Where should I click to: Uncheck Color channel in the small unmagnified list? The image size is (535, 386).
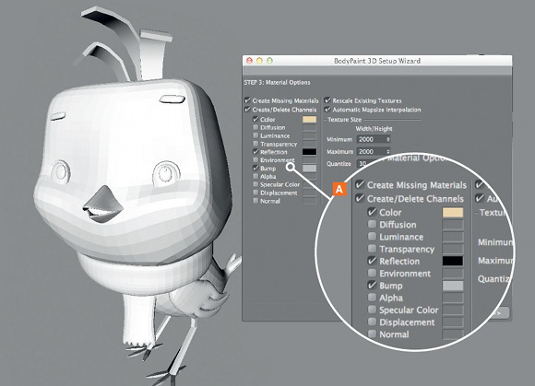255,119
